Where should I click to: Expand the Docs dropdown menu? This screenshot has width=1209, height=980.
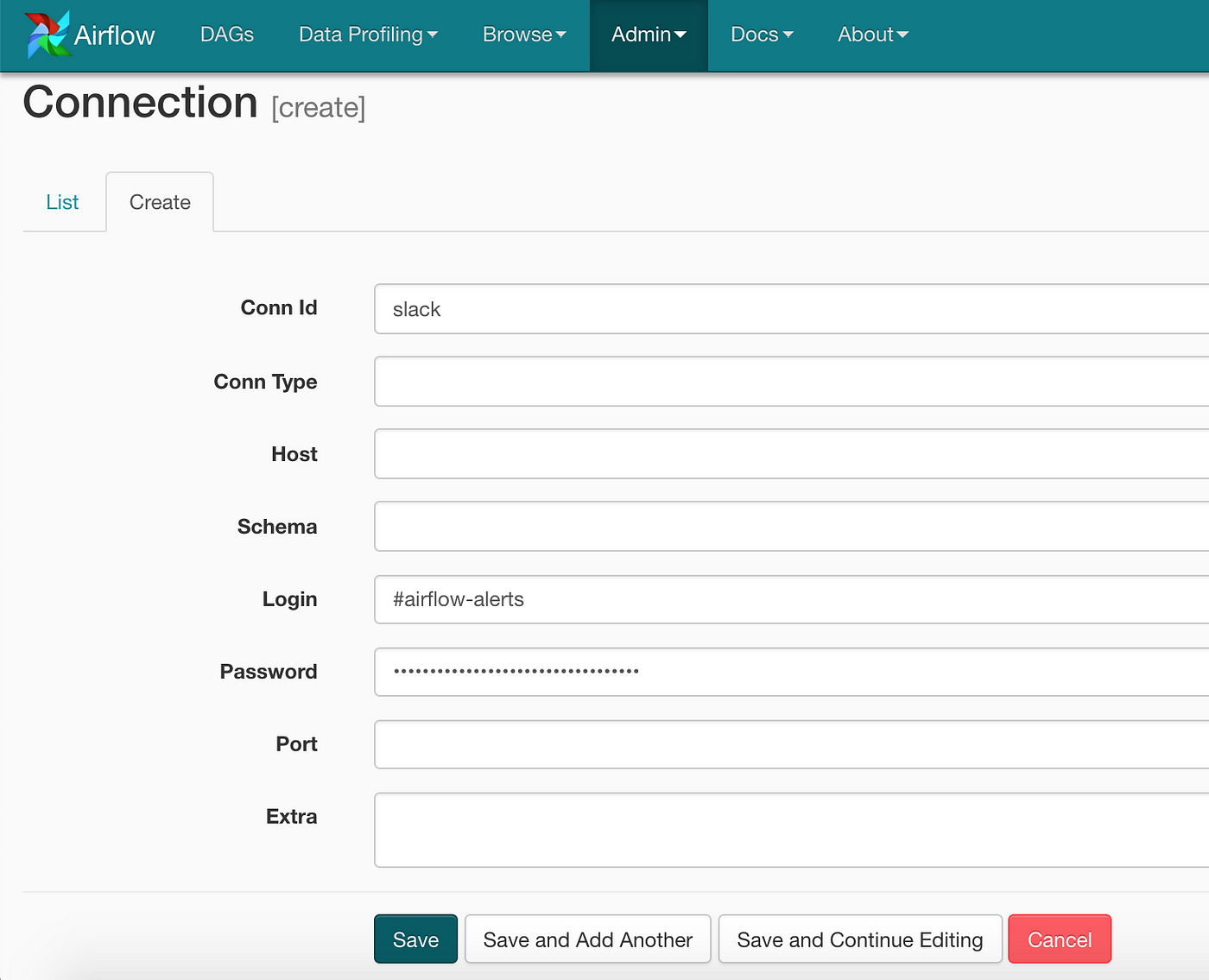pyautogui.click(x=762, y=35)
